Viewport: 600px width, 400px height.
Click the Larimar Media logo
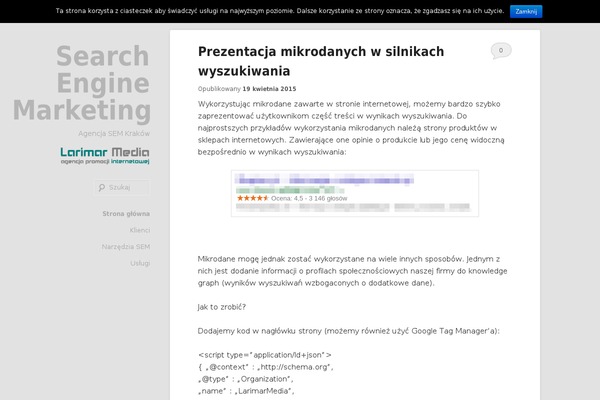pyautogui.click(x=105, y=156)
